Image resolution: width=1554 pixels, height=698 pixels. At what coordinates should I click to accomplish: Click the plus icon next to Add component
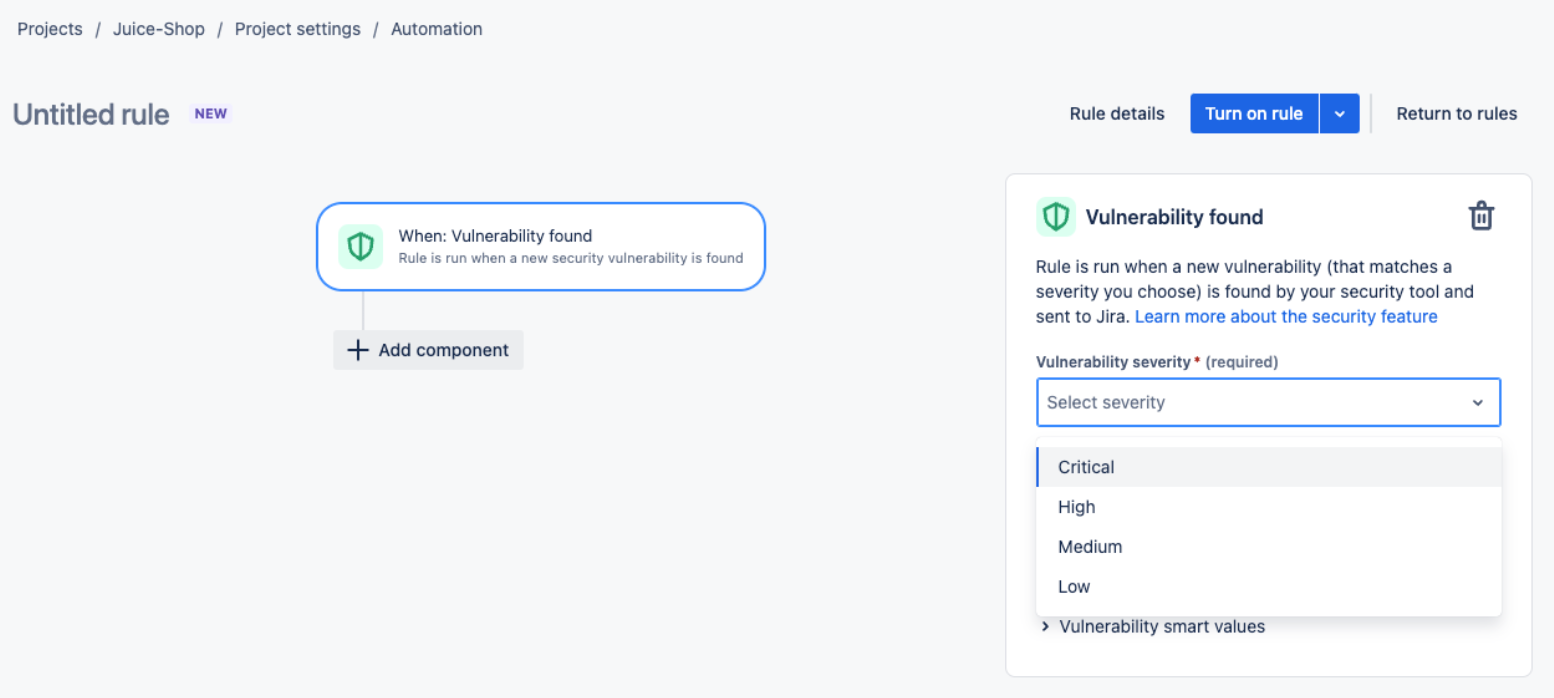tap(357, 350)
